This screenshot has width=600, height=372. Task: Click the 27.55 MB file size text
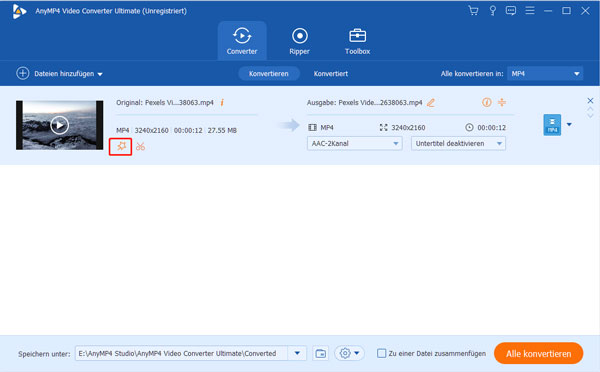click(x=222, y=131)
